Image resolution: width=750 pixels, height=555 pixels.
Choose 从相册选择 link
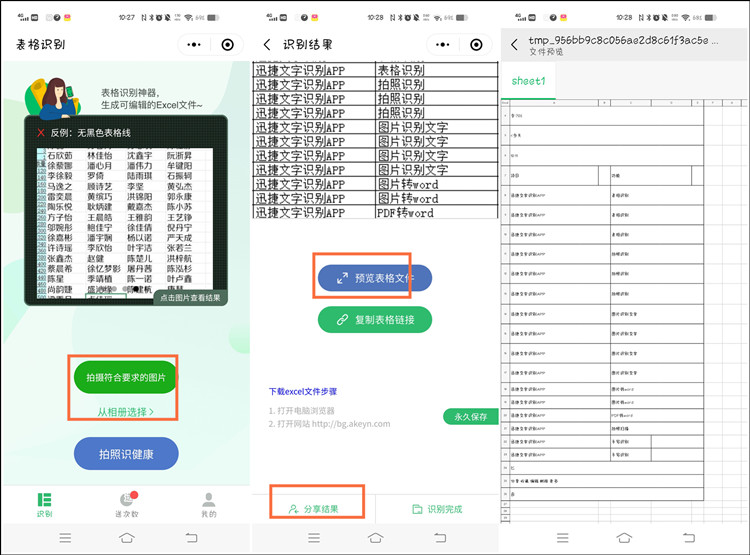125,411
